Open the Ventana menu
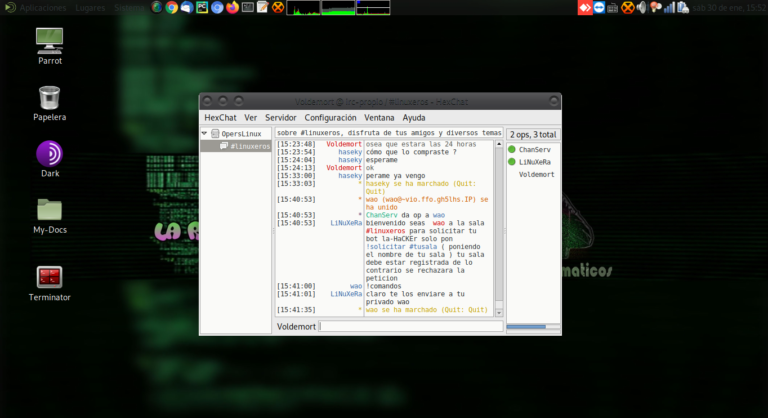Screen dimensions: 768x418 coord(379,117)
